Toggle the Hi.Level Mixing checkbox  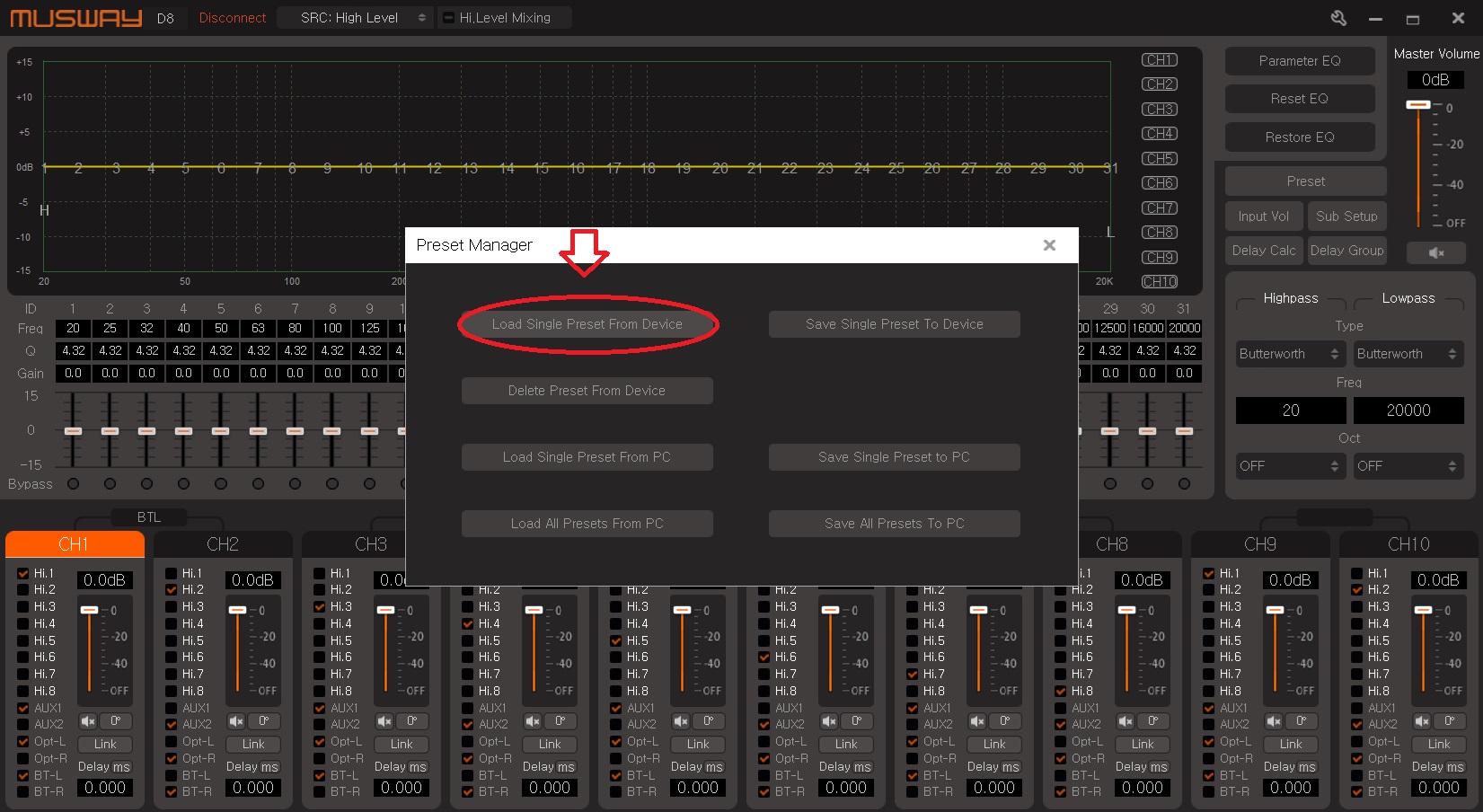coord(449,18)
